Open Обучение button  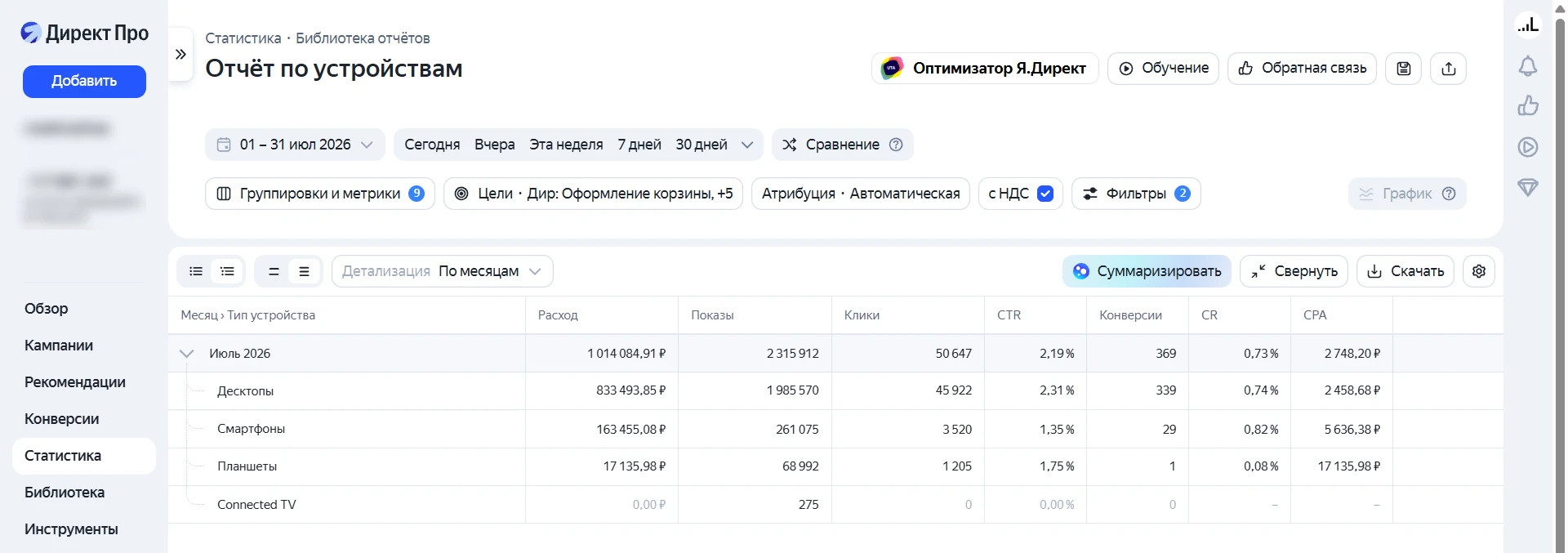(x=1163, y=69)
